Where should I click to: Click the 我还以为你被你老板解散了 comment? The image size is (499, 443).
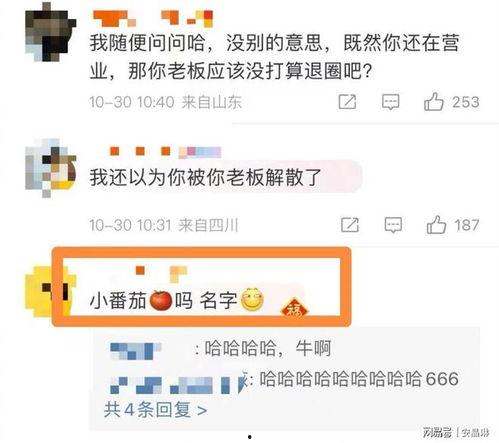point(205,177)
